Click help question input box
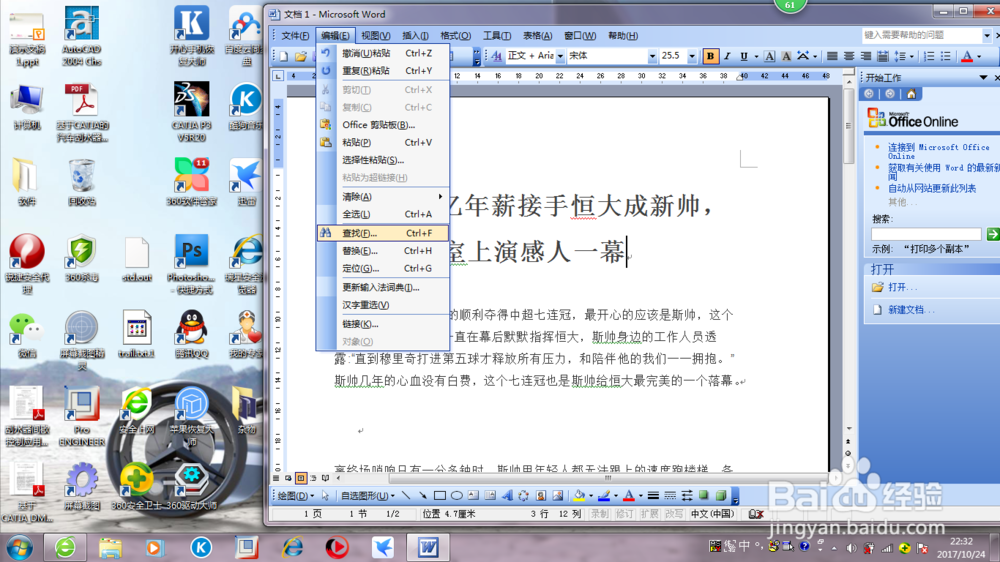Image resolution: width=1000 pixels, height=562 pixels. [x=922, y=35]
